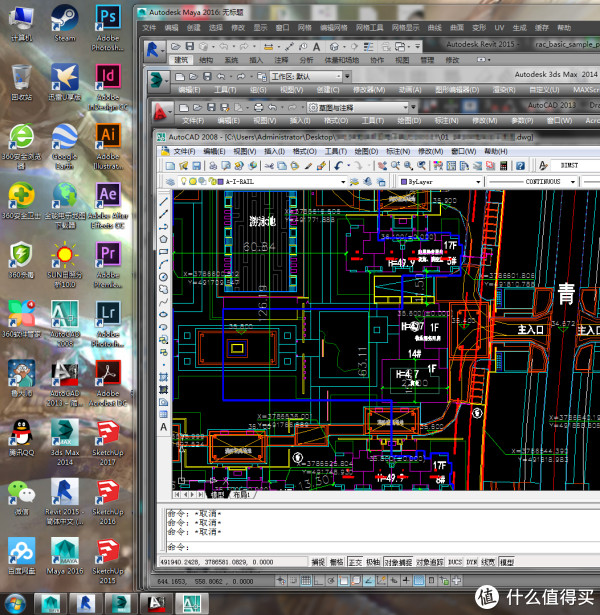Click the Match Properties brush icon in AutoCAD 2008

[x=321, y=166]
